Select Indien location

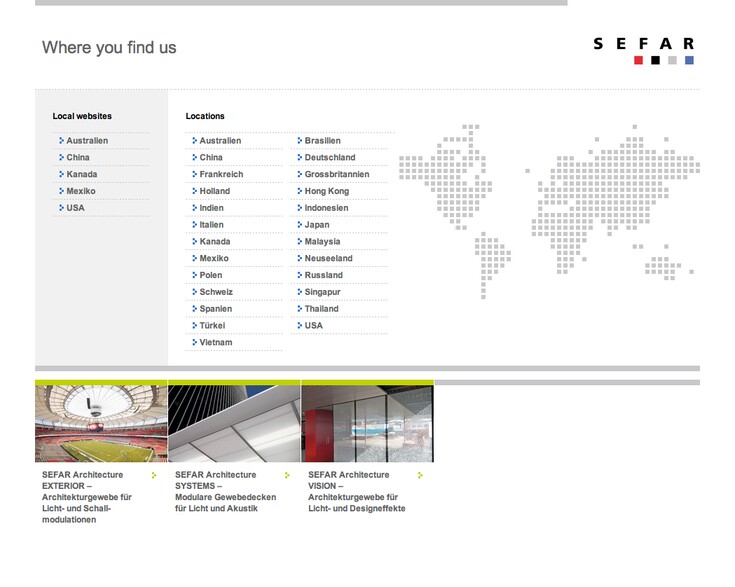211,208
